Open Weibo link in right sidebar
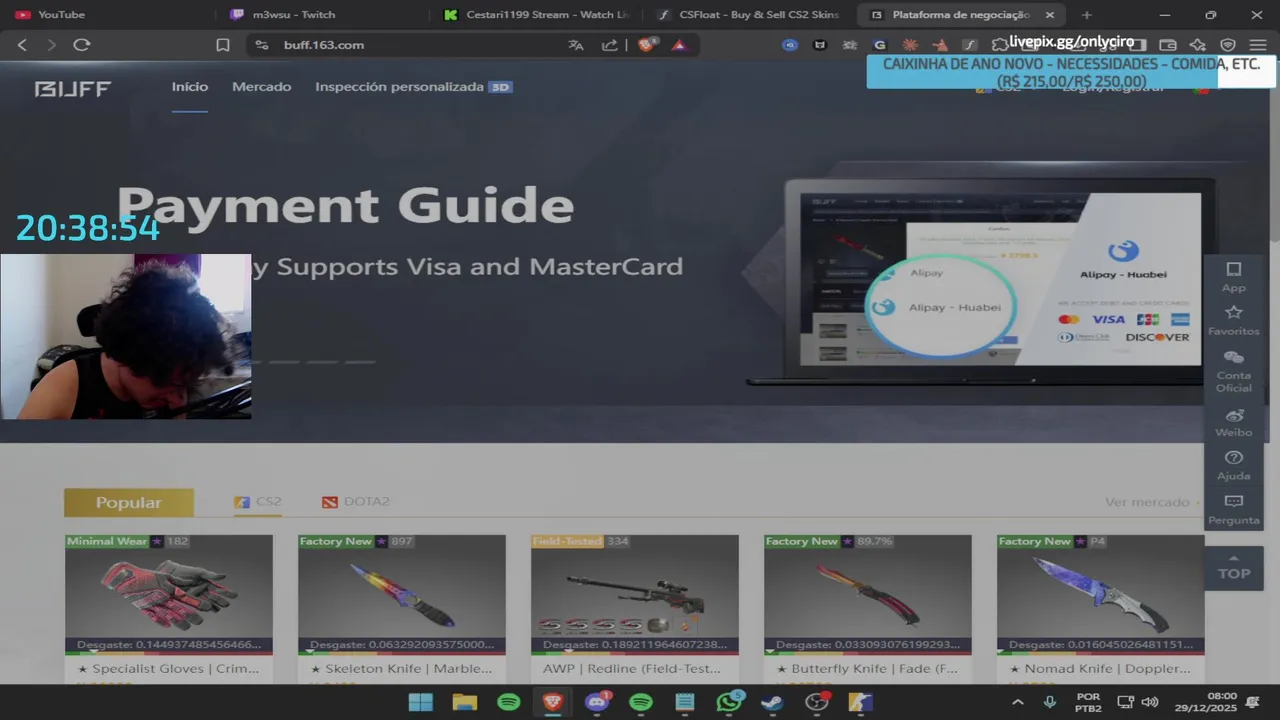 [1234, 423]
